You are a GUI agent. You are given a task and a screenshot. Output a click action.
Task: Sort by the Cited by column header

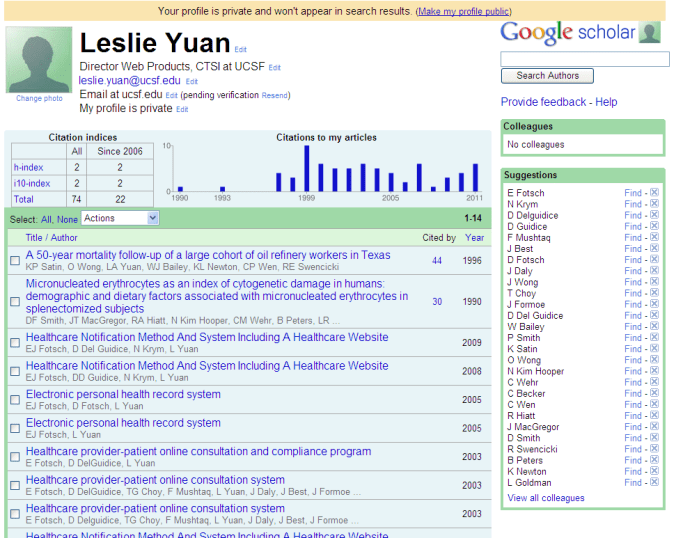438,238
